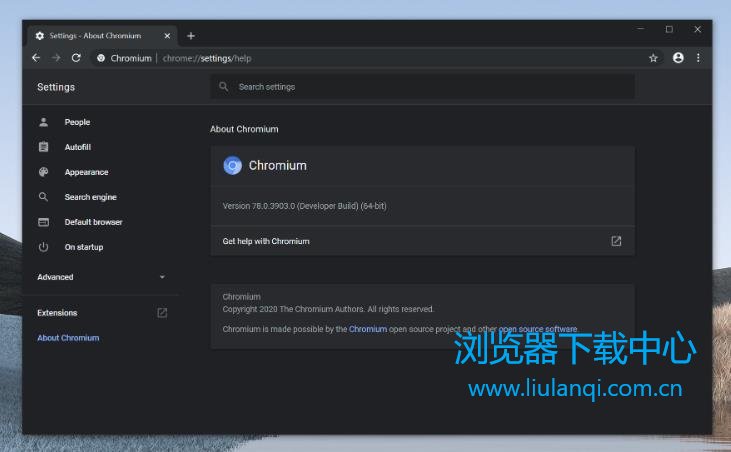The width and height of the screenshot is (731, 452).
Task: Select the Settings - About Chromium tab
Action: (102, 36)
